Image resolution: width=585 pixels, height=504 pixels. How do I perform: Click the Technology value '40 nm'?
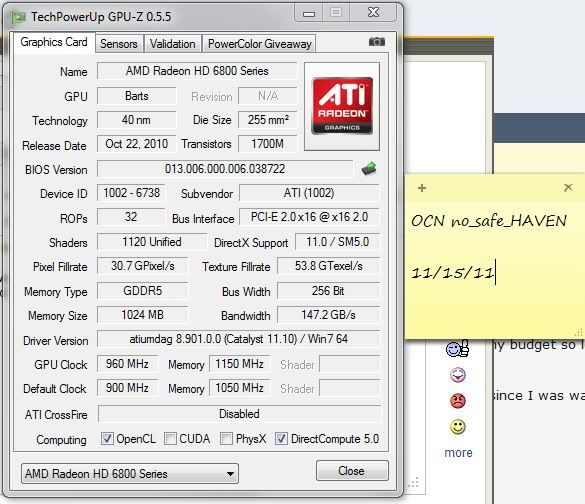pyautogui.click(x=137, y=120)
